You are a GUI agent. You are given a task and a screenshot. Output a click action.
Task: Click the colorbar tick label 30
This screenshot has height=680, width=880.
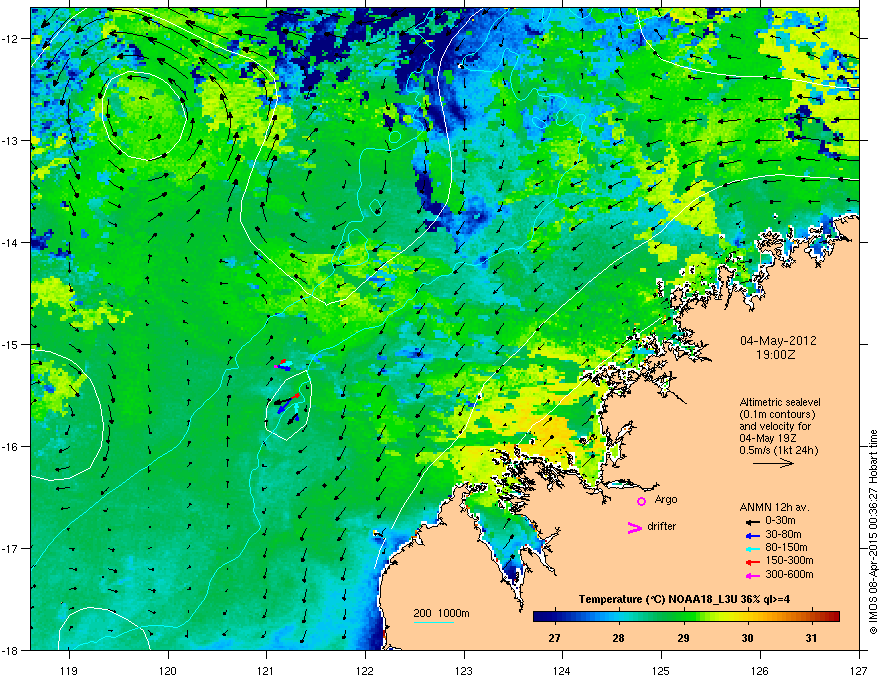coord(747,638)
